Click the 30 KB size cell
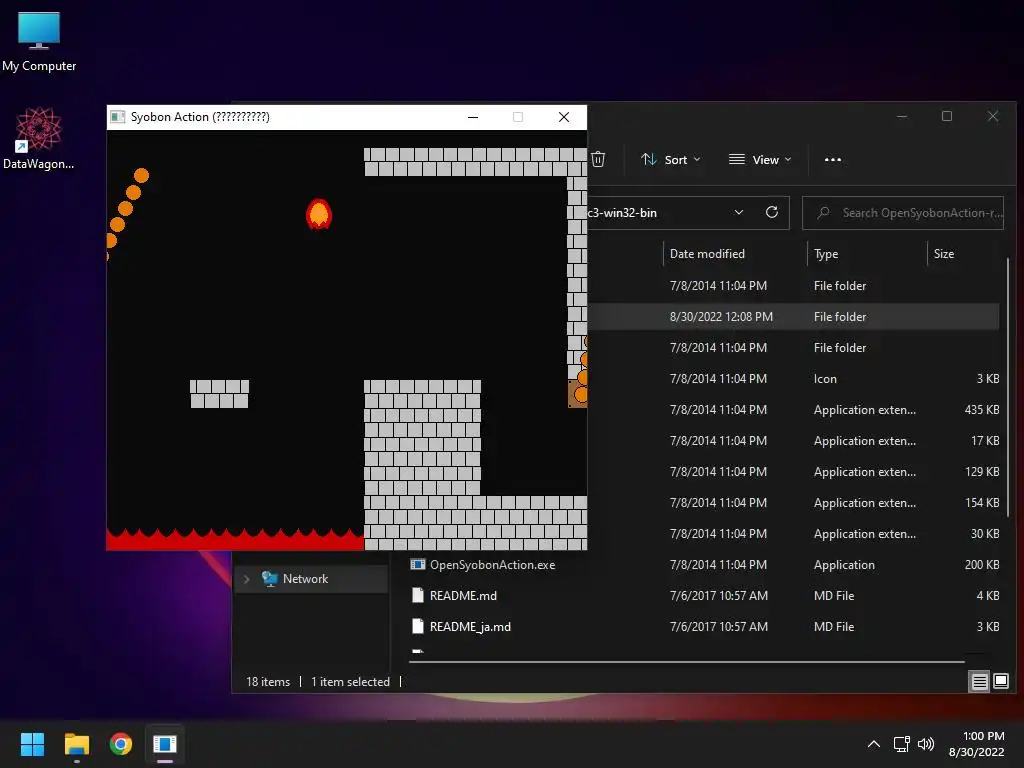The image size is (1024, 768). tap(985, 534)
